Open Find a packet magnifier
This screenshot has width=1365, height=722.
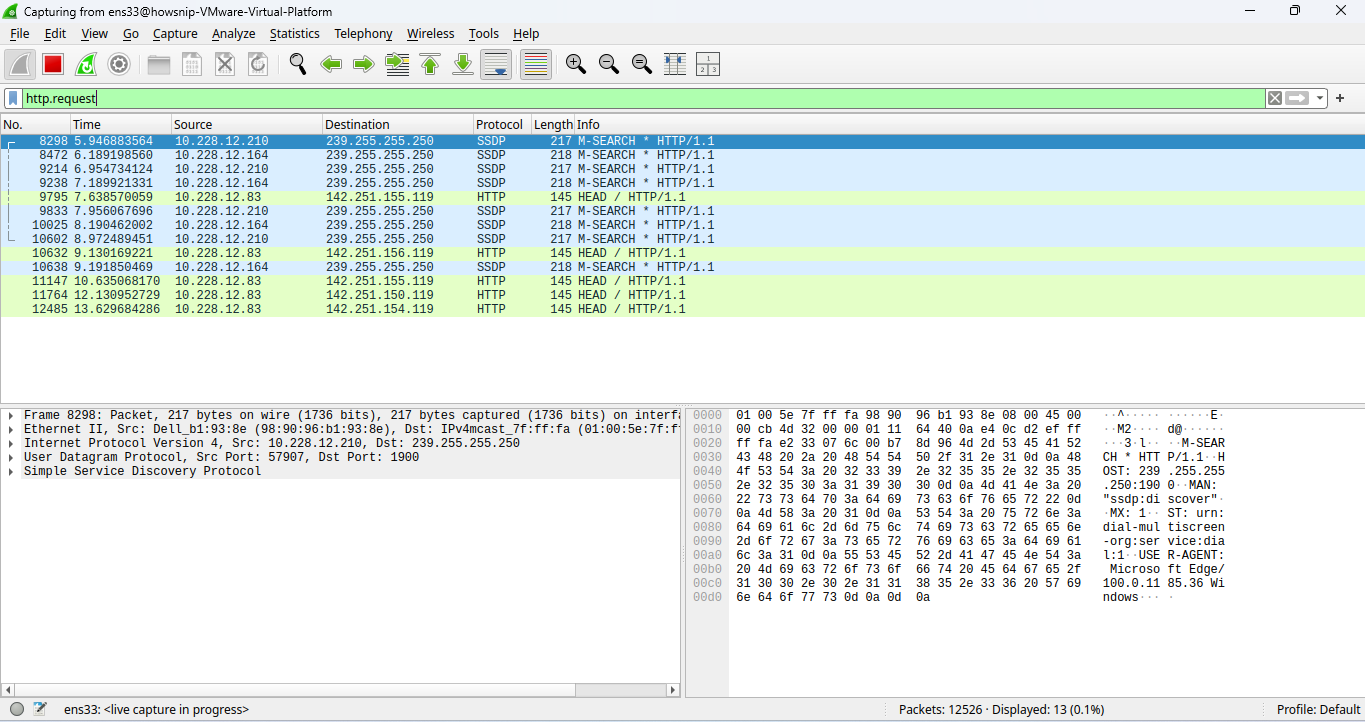[x=298, y=64]
